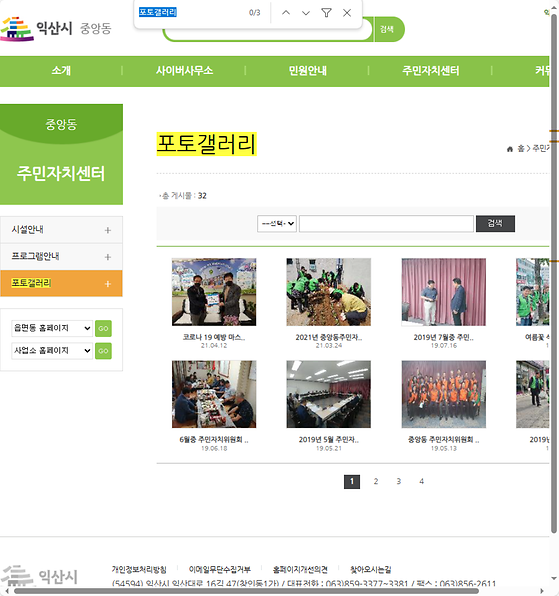Click the vertical scrollbar thumb
This screenshot has width=559, height=596.
point(554,274)
